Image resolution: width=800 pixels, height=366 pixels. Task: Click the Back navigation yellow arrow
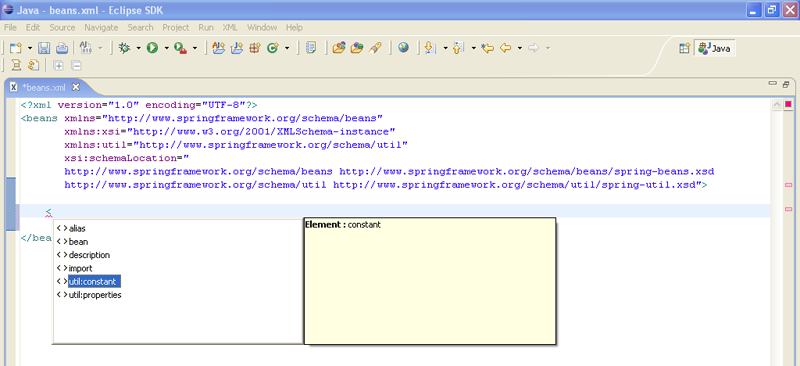[x=506, y=48]
